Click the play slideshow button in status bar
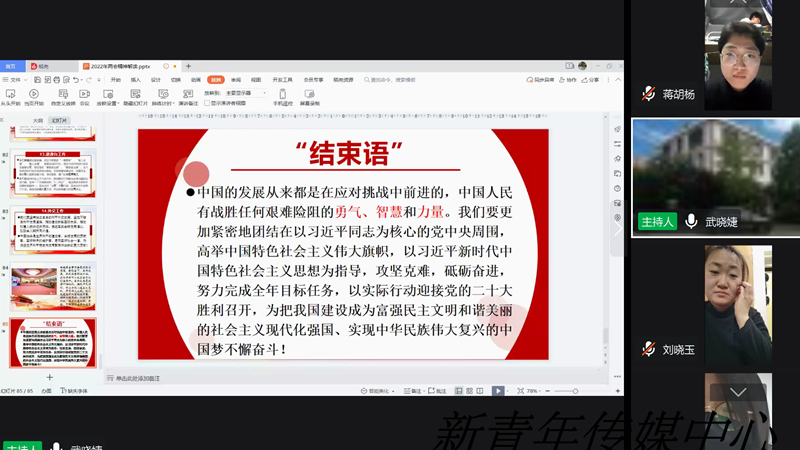Image resolution: width=800 pixels, height=450 pixels. point(498,391)
